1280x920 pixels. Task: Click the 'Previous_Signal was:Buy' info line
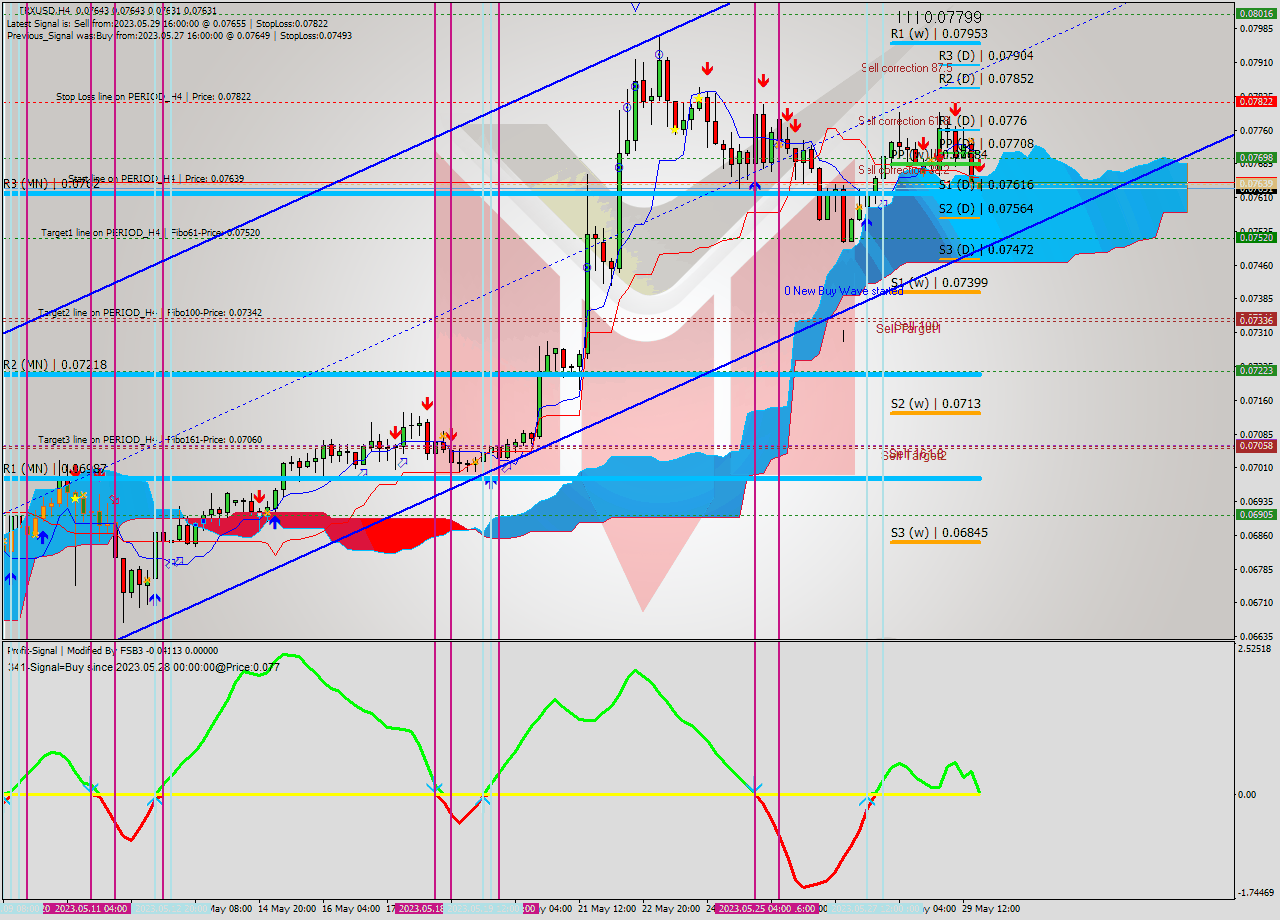tap(179, 35)
